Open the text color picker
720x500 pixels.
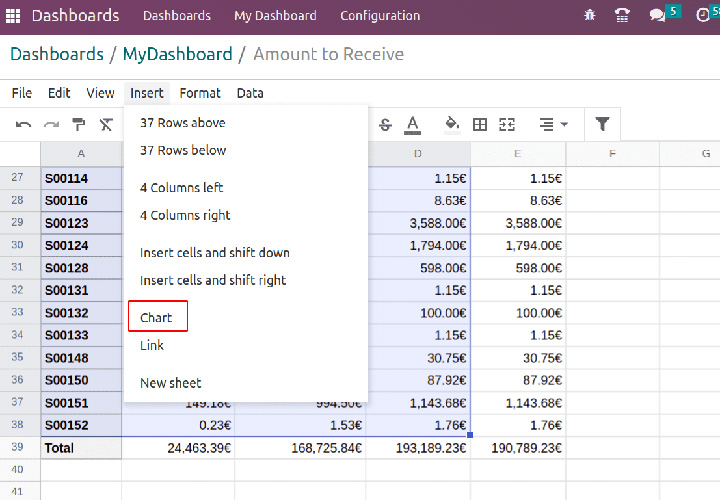click(x=412, y=125)
